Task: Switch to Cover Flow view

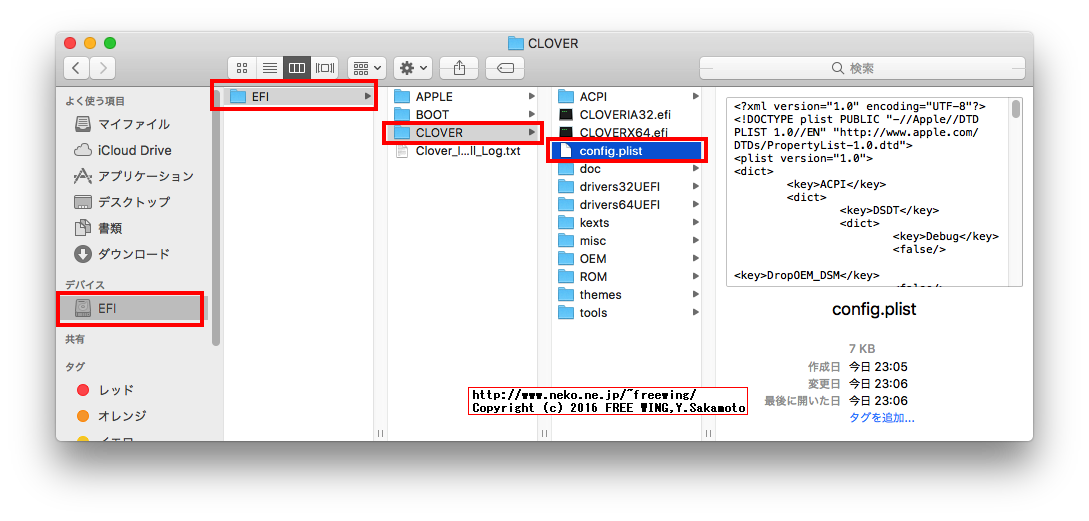Action: click(324, 68)
